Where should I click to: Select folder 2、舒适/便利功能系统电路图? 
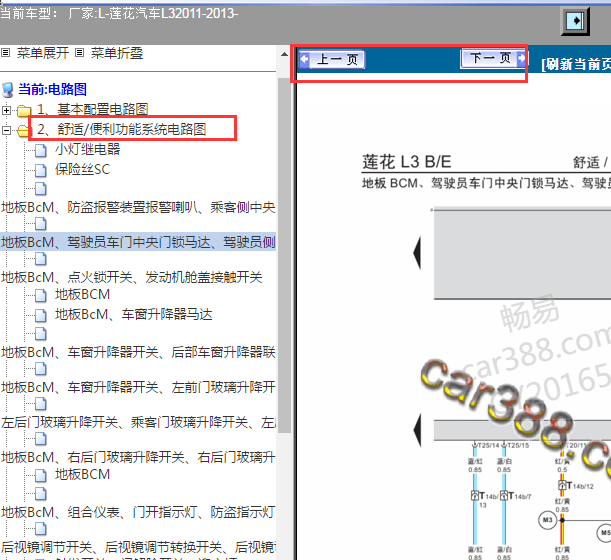click(x=121, y=129)
